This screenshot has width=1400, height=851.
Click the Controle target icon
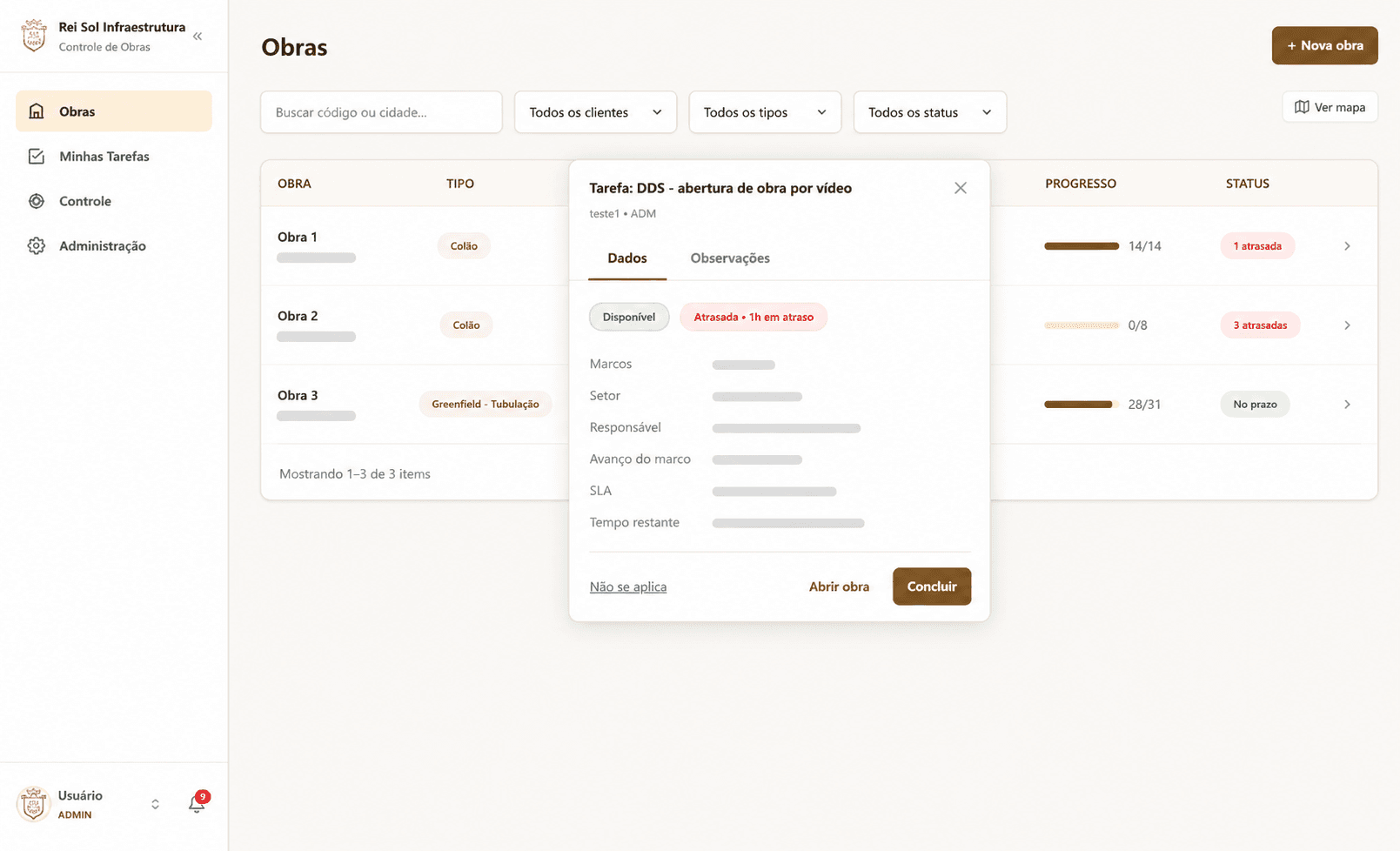[x=37, y=201]
